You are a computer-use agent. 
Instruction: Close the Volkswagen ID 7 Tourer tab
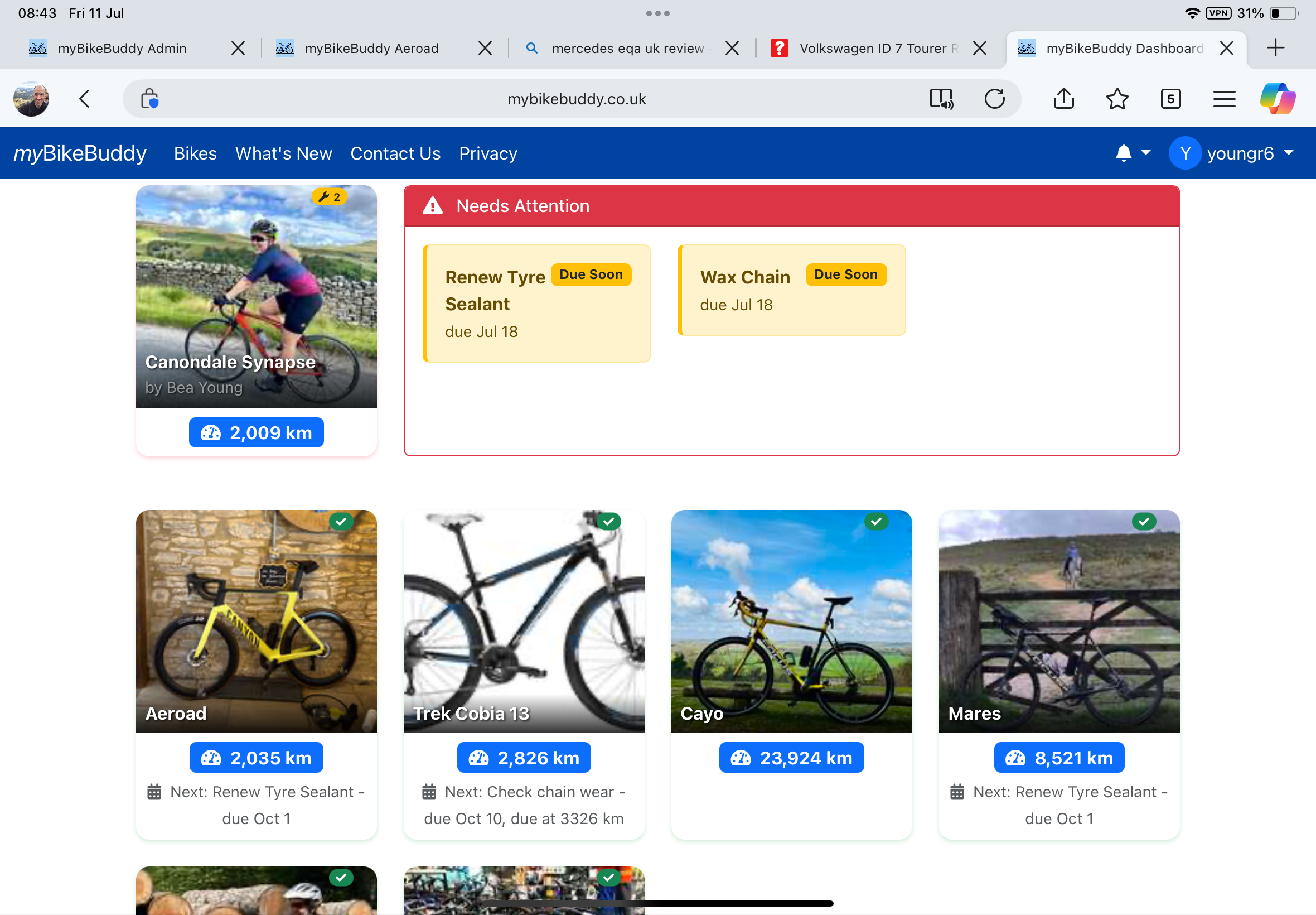pyautogui.click(x=979, y=48)
